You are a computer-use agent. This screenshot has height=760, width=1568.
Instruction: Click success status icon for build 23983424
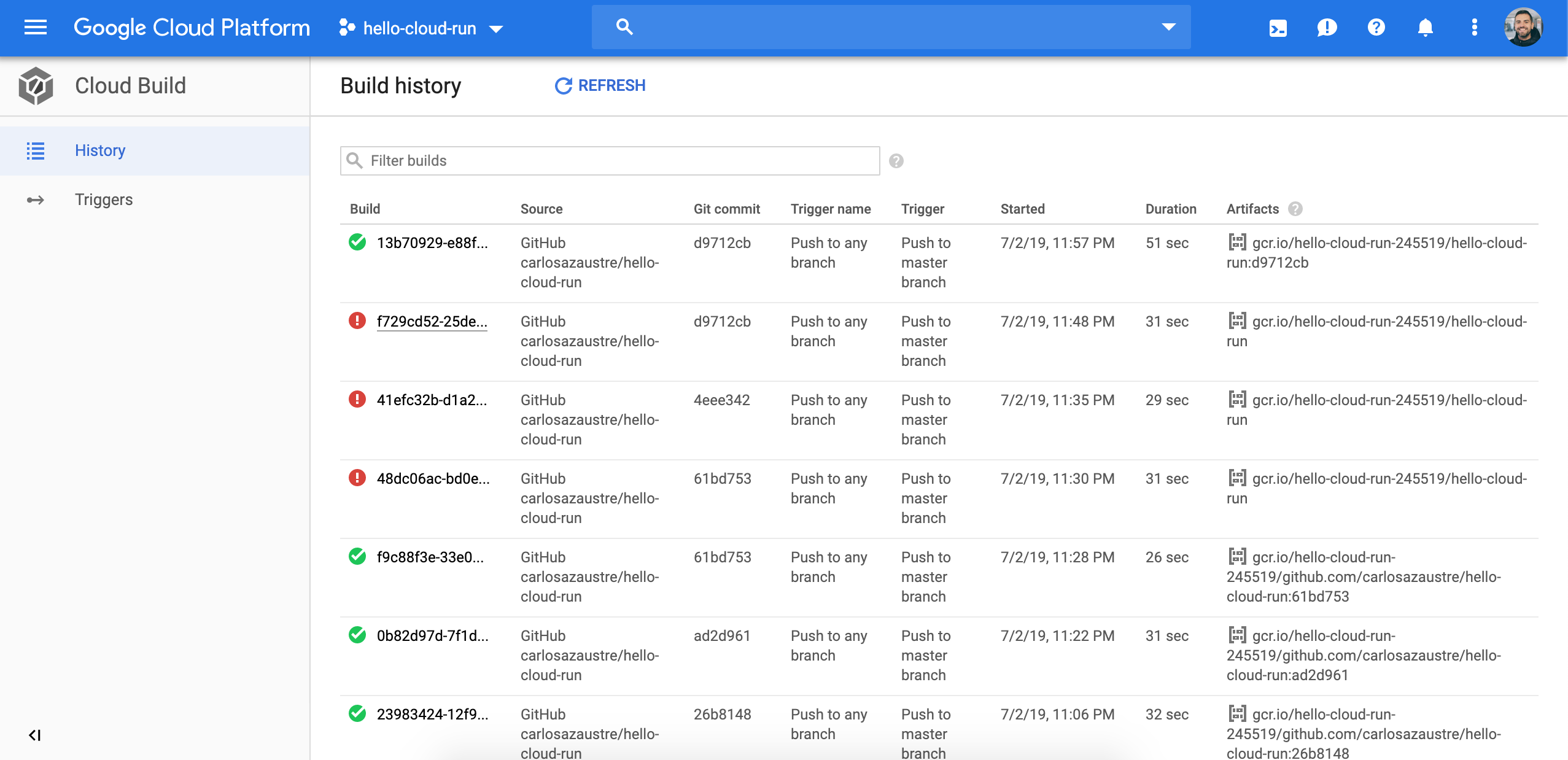coord(357,714)
